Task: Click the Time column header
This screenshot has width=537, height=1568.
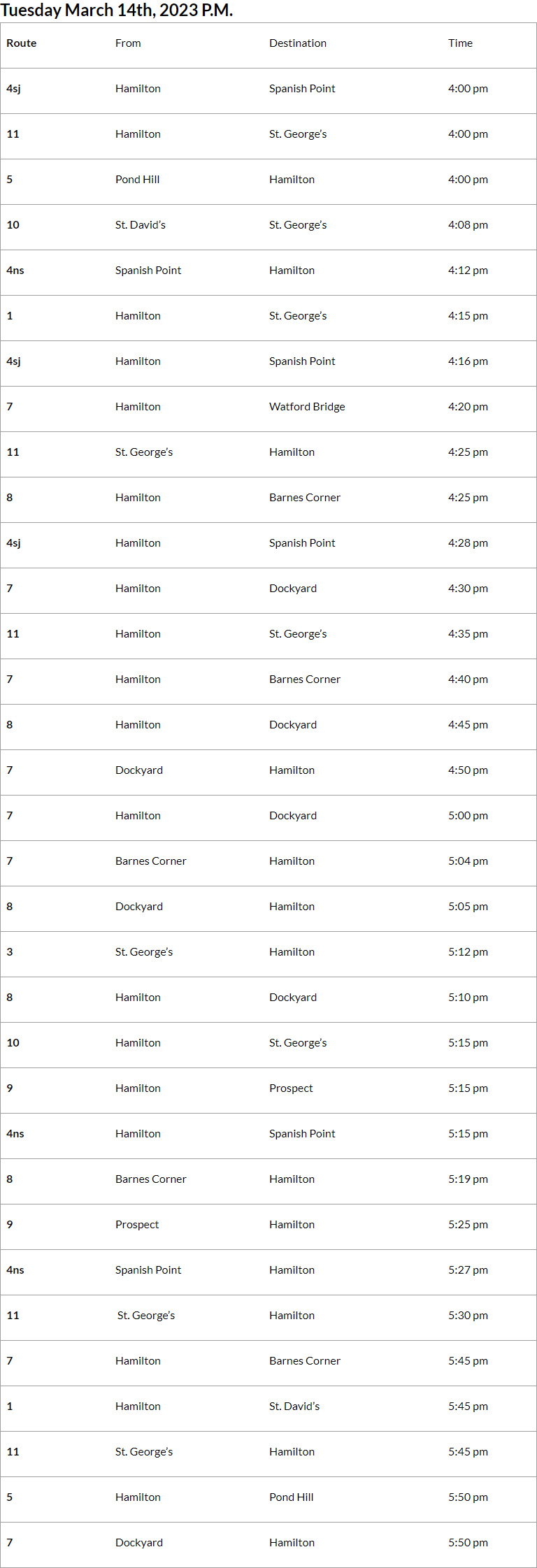Action: [x=460, y=43]
